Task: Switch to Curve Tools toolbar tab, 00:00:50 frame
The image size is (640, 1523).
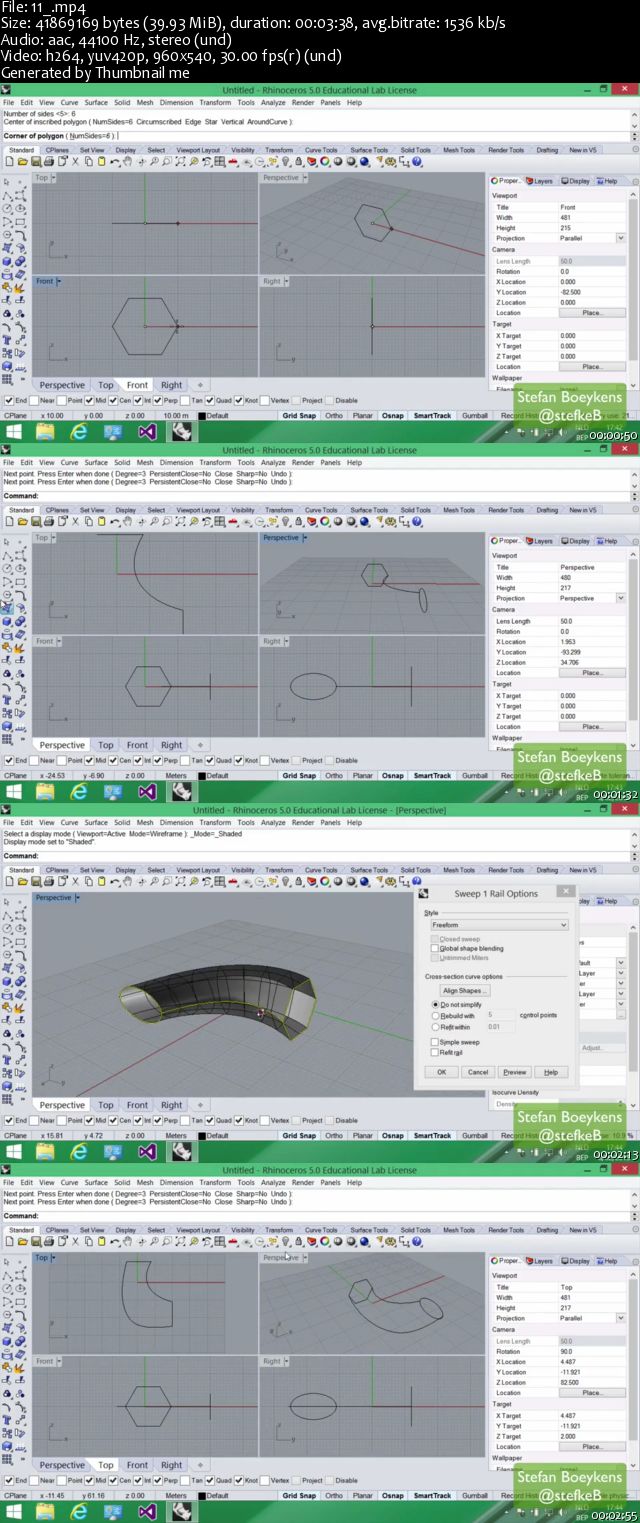Action: pos(321,150)
